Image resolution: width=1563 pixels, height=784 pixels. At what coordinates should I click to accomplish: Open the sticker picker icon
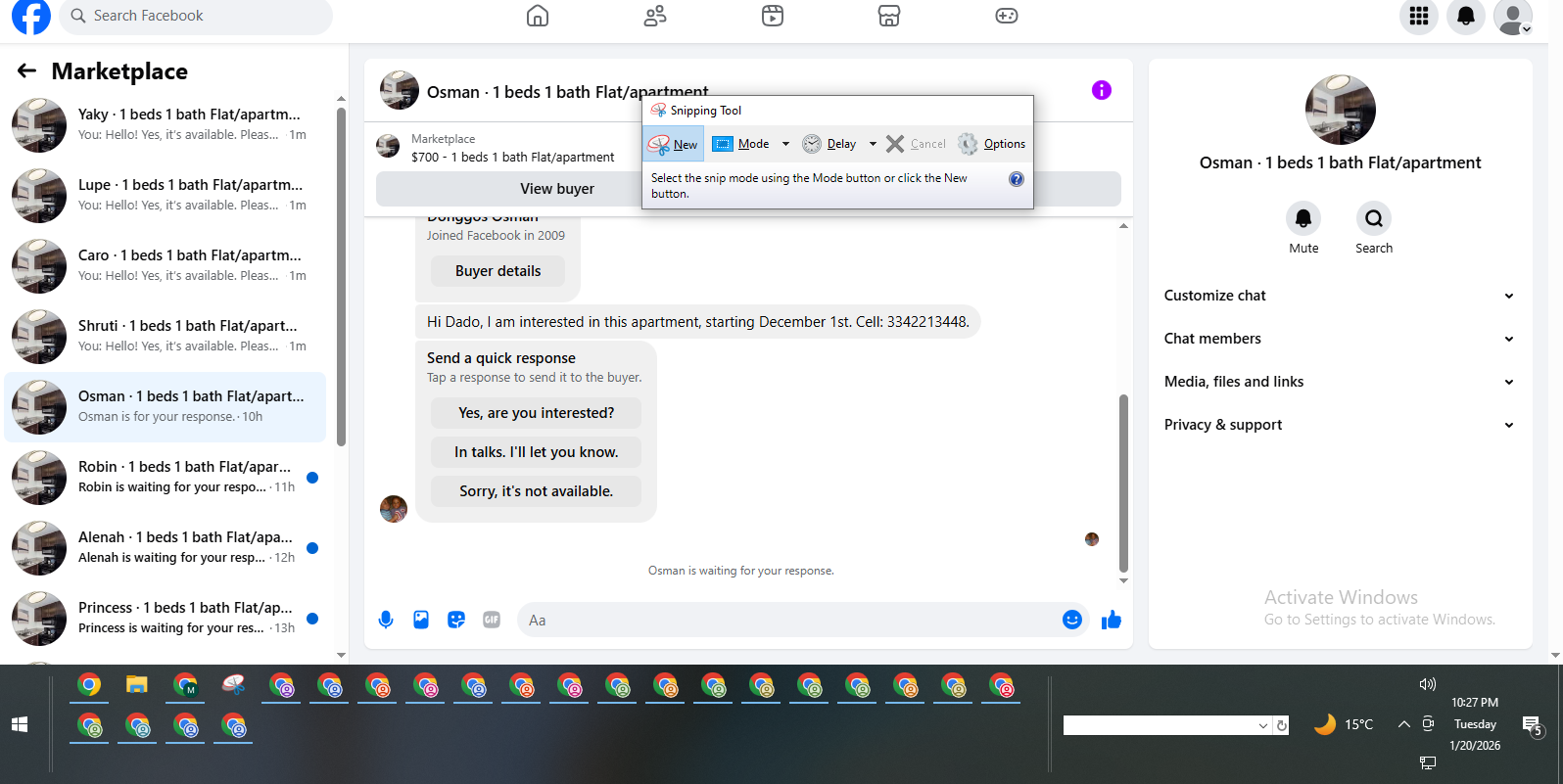(x=456, y=620)
